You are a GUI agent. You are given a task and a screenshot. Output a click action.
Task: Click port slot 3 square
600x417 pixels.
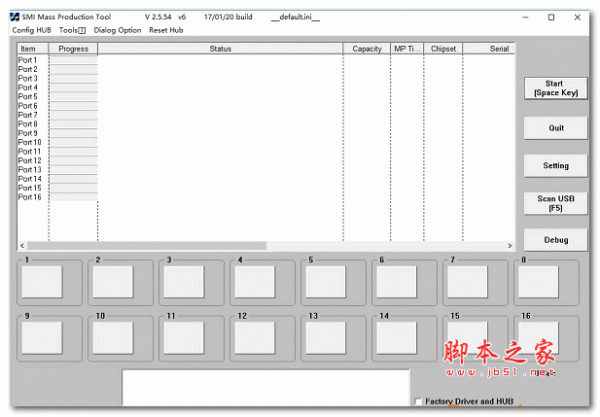pyautogui.click(x=184, y=282)
